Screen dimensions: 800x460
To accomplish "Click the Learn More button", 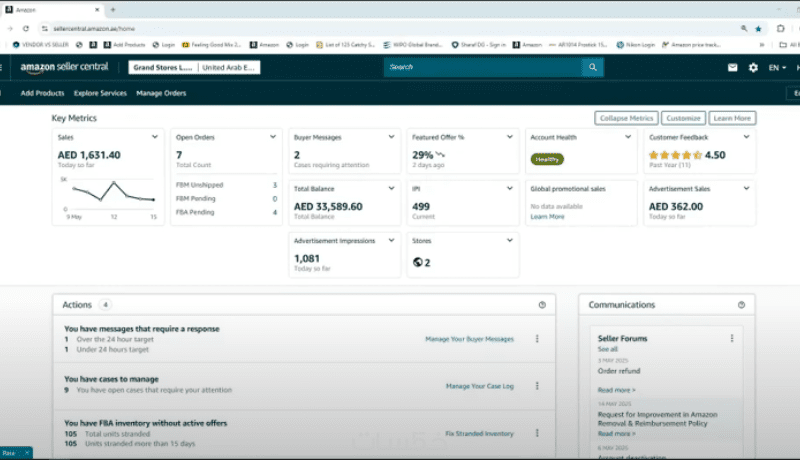I will [732, 118].
